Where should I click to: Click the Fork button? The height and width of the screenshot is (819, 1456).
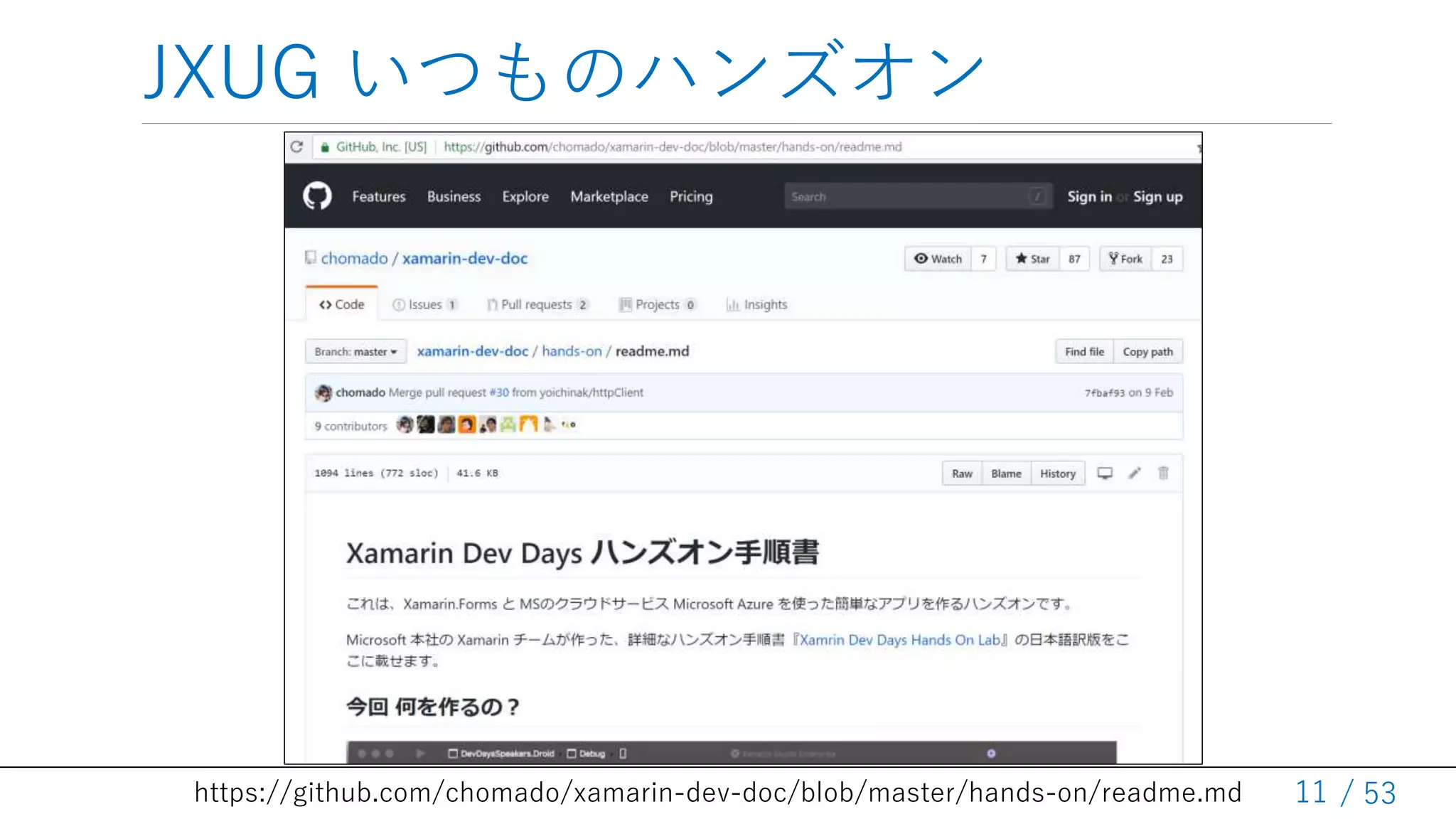[1125, 259]
